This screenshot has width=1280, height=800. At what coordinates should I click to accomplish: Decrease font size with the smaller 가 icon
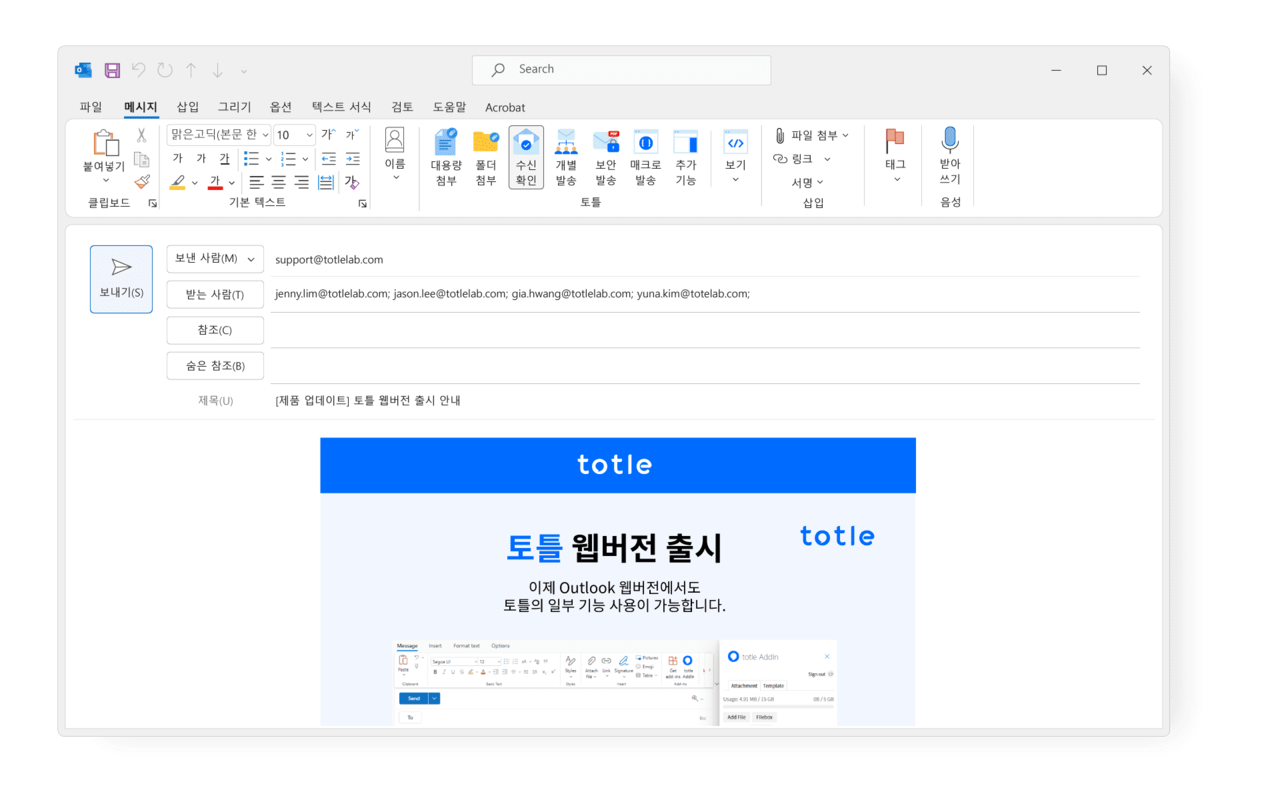[351, 134]
